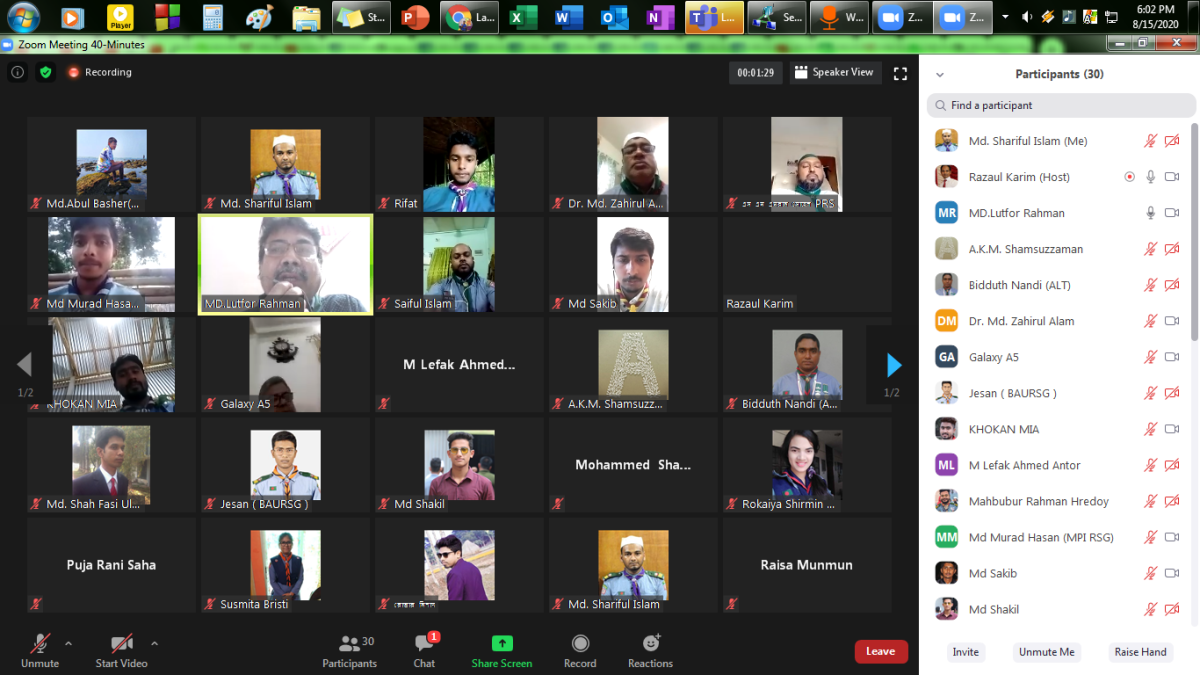Open the Chat icon with notification

click(424, 645)
